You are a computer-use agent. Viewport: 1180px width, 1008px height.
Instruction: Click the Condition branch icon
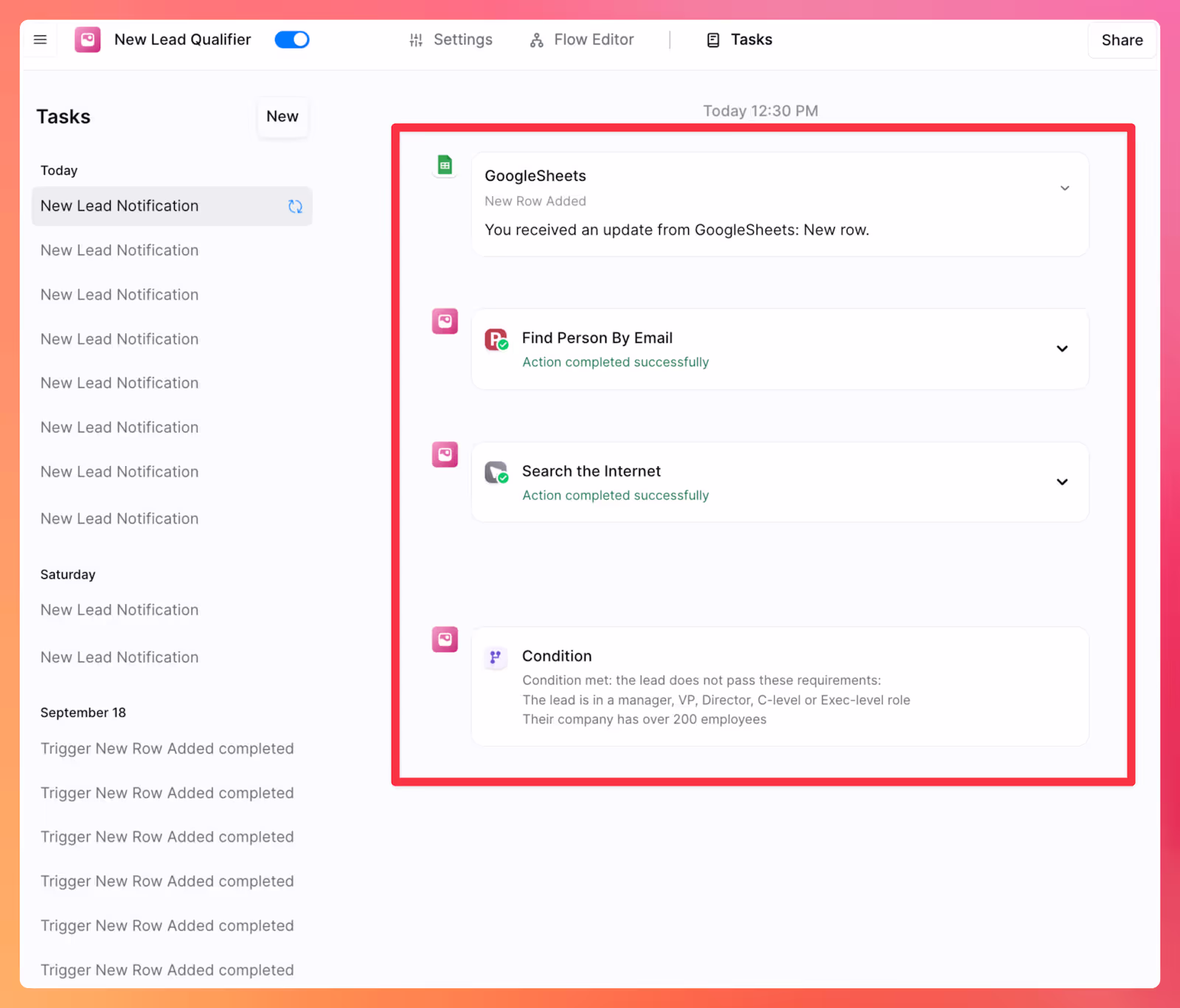496,657
